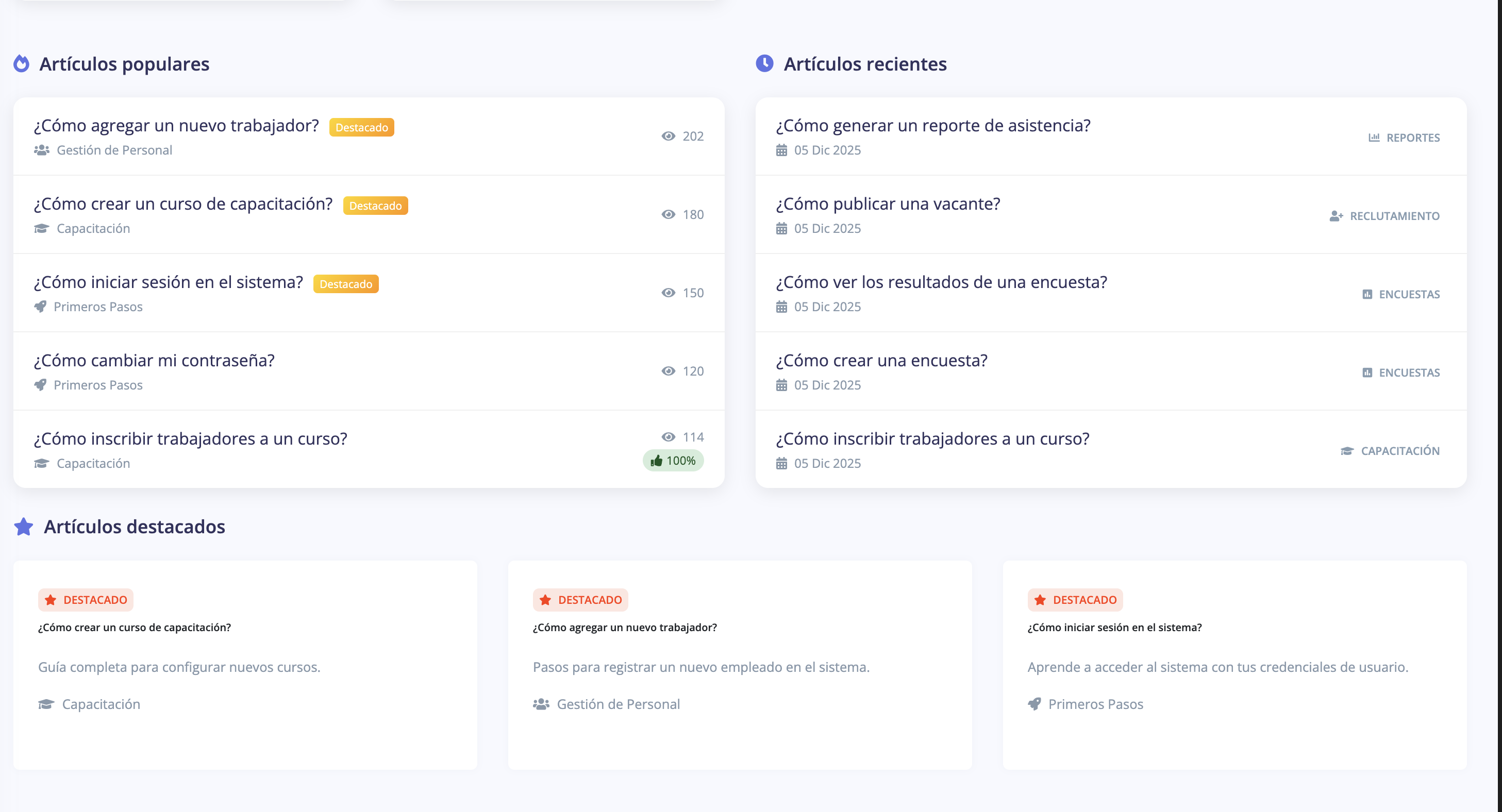Image resolution: width=1502 pixels, height=812 pixels.
Task: Click the flame icon beside Artículos populares
Action: click(22, 63)
